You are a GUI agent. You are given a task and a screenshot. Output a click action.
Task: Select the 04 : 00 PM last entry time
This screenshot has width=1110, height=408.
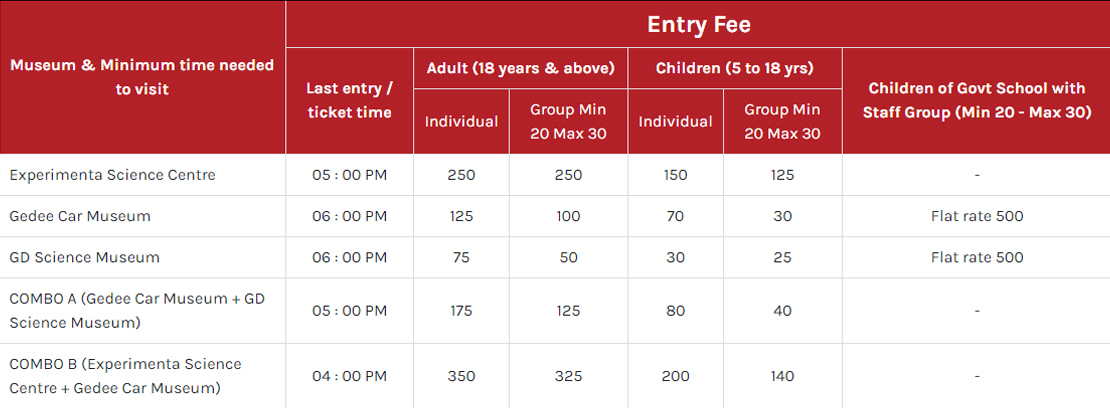350,376
